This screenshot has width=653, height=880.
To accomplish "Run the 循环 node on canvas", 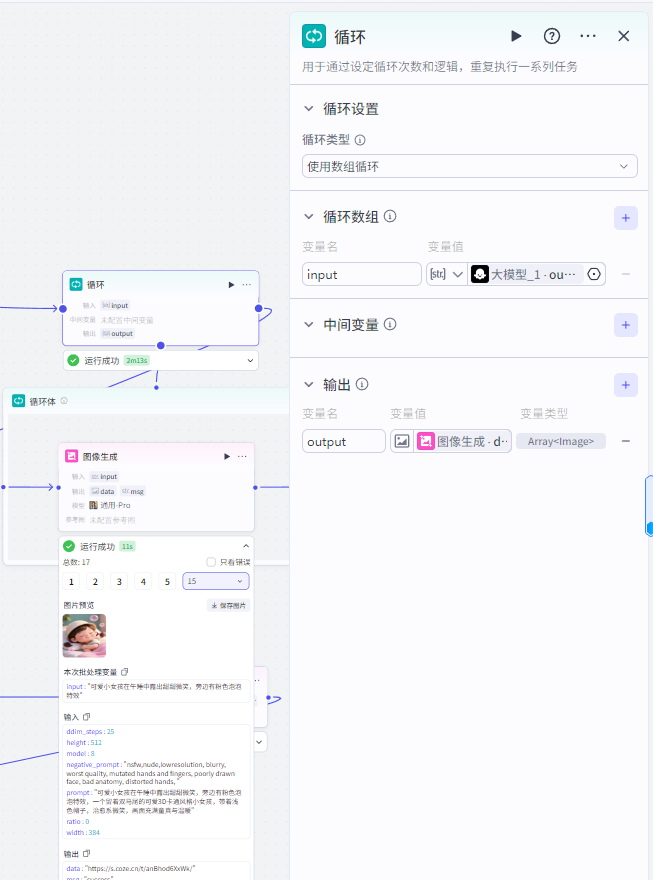I will 231,285.
